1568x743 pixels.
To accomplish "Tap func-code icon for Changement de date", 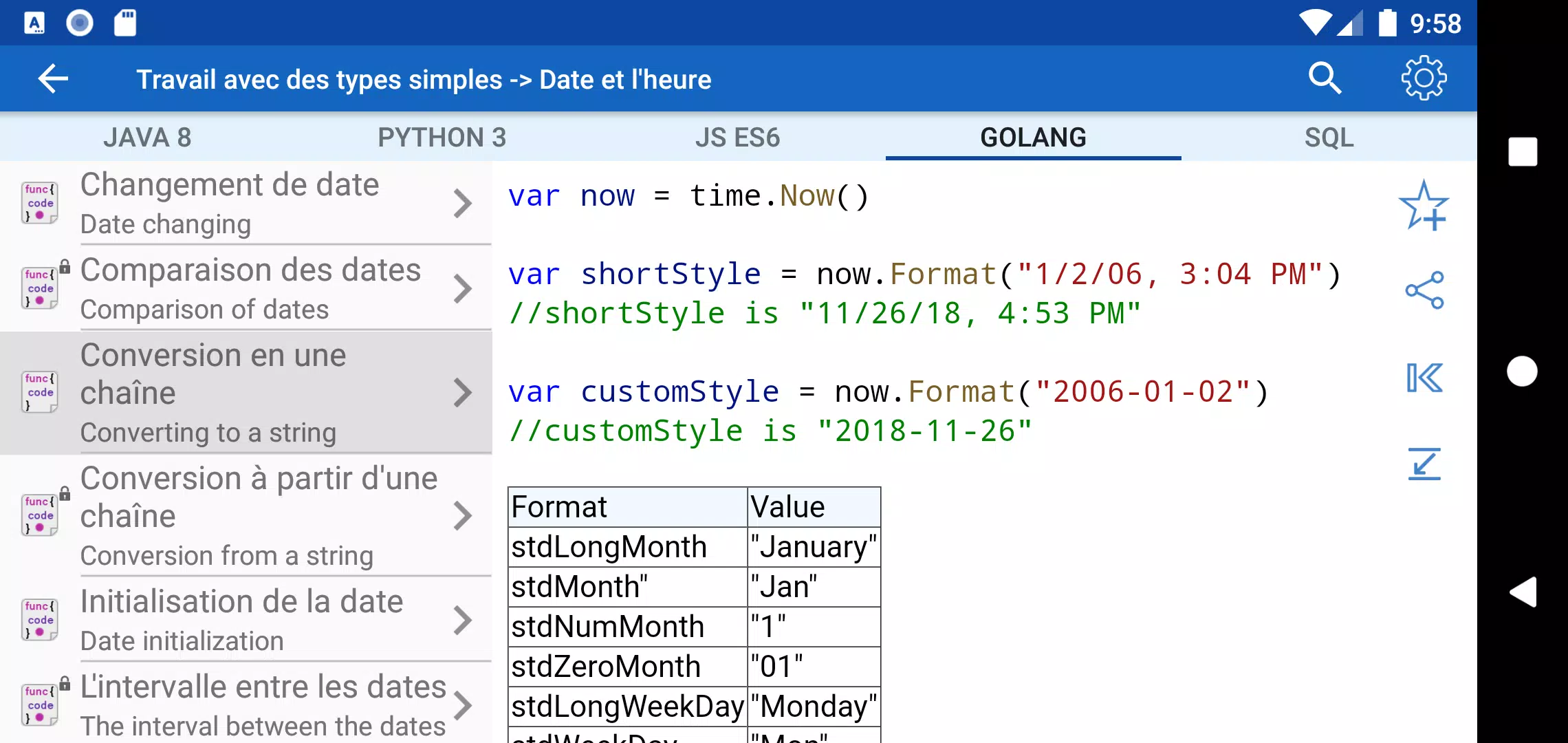I will coord(40,203).
